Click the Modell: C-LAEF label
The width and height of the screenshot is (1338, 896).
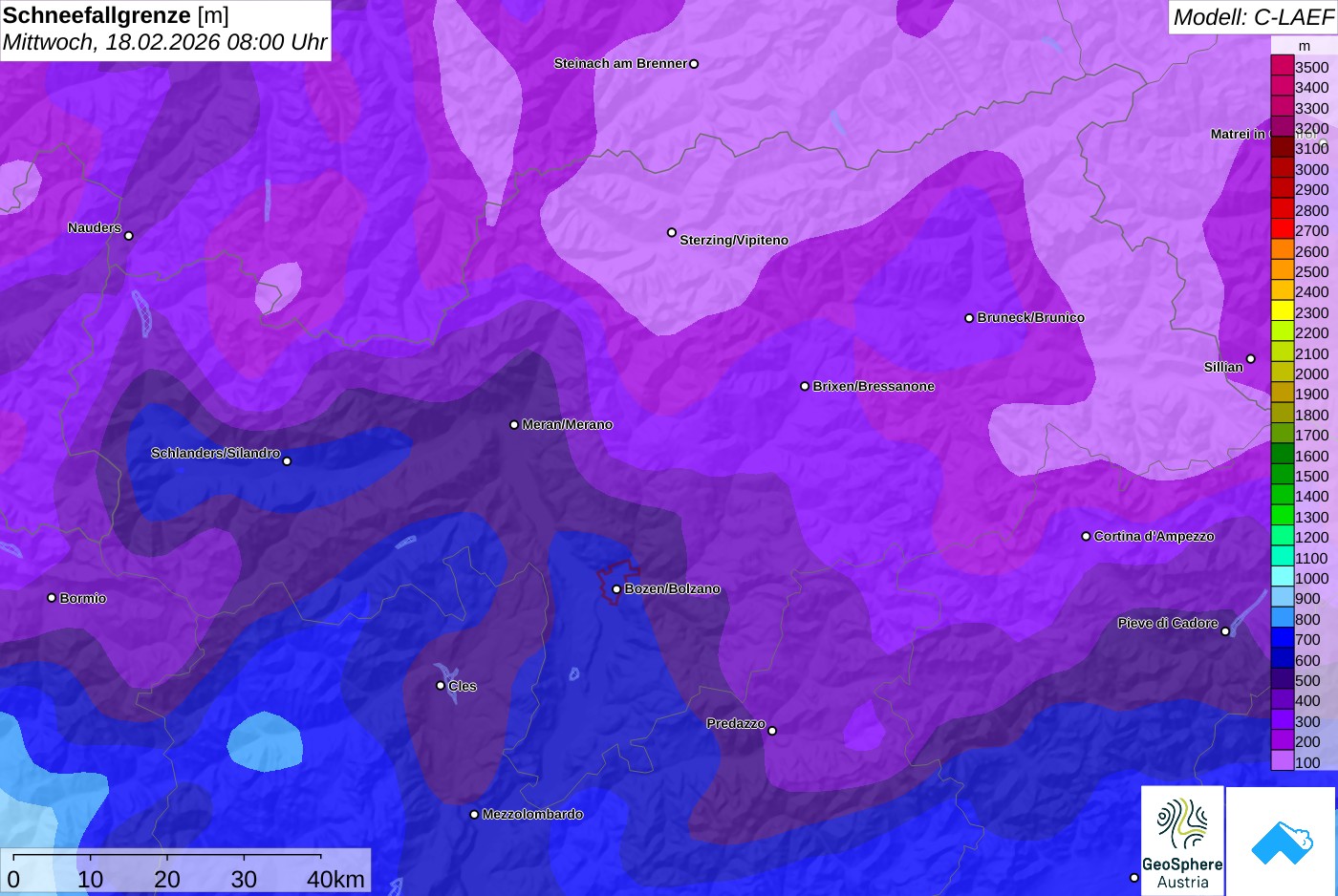coord(1252,16)
